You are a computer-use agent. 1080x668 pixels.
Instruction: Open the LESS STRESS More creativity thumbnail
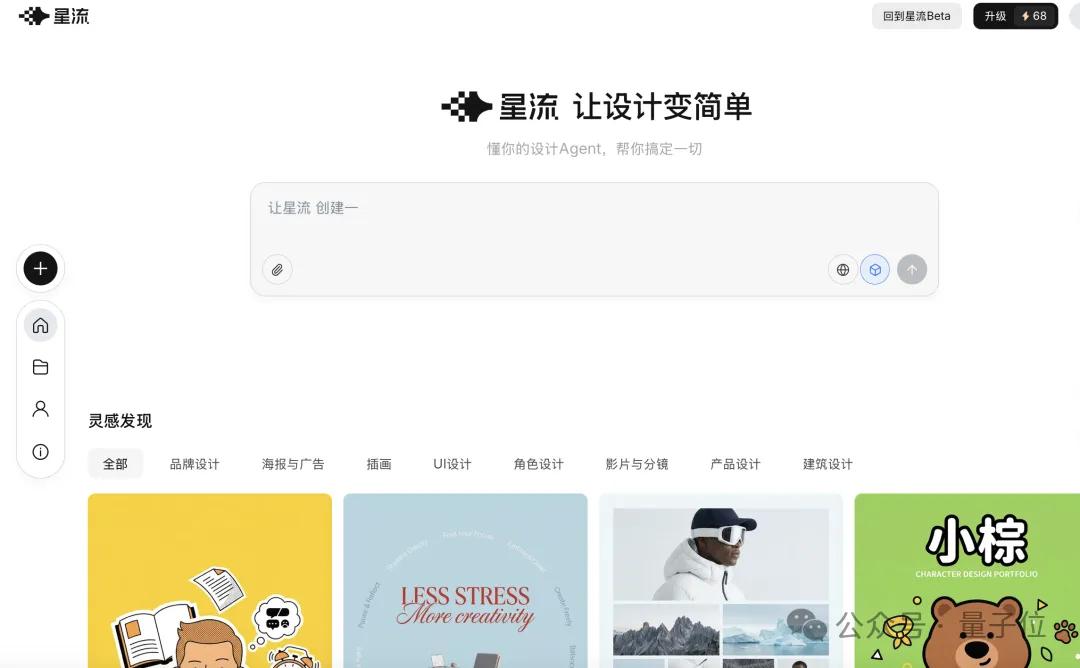[466, 581]
